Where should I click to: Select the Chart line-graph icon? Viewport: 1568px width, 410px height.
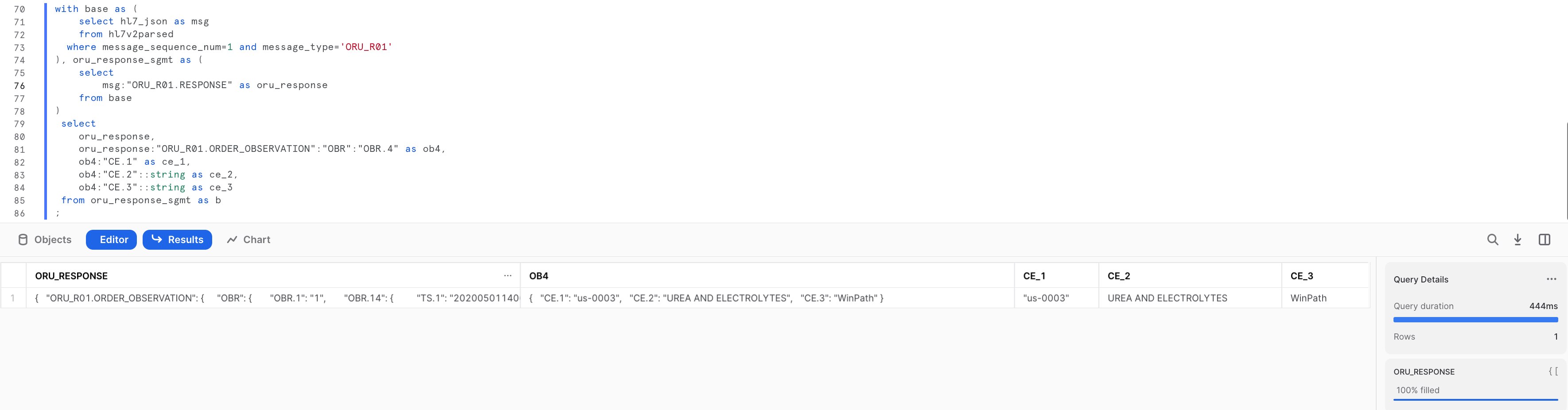coord(233,240)
